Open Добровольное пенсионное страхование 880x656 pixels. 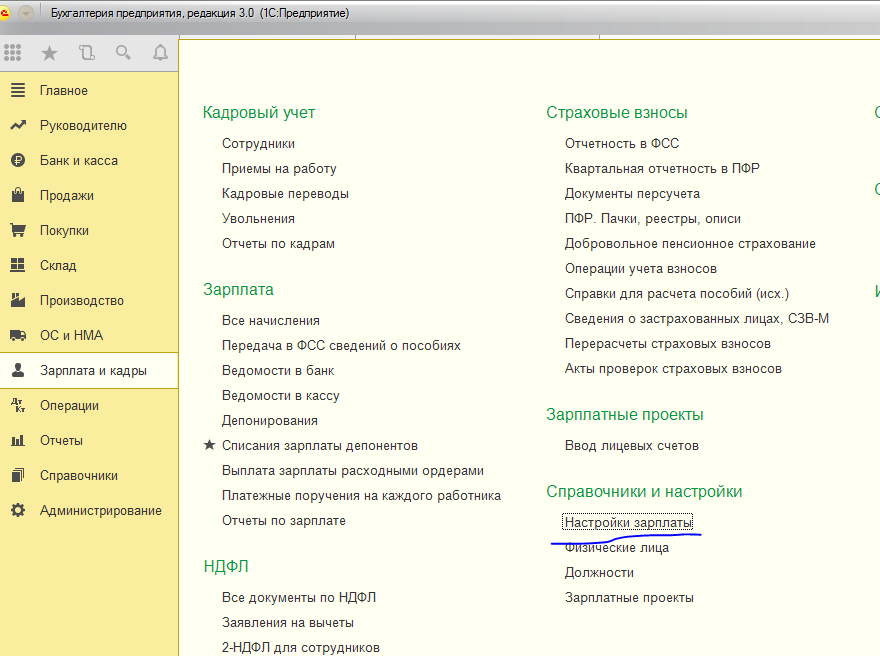[x=690, y=244]
